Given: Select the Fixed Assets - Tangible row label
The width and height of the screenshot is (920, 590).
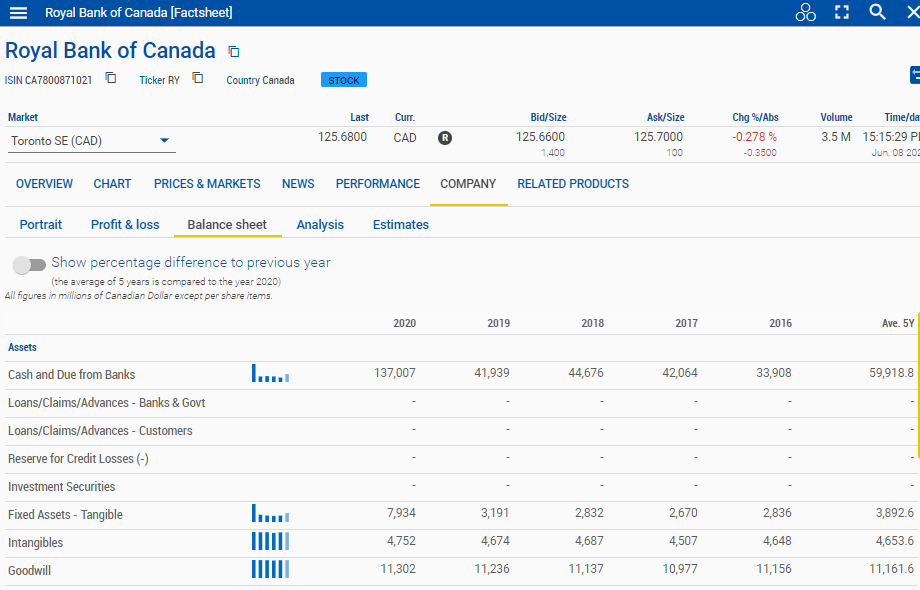Looking at the screenshot, I should click(65, 515).
